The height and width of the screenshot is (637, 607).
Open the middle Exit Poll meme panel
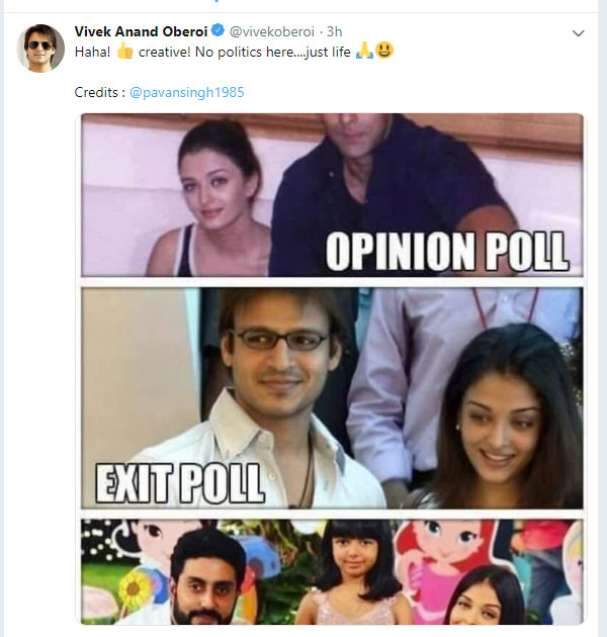[331, 399]
